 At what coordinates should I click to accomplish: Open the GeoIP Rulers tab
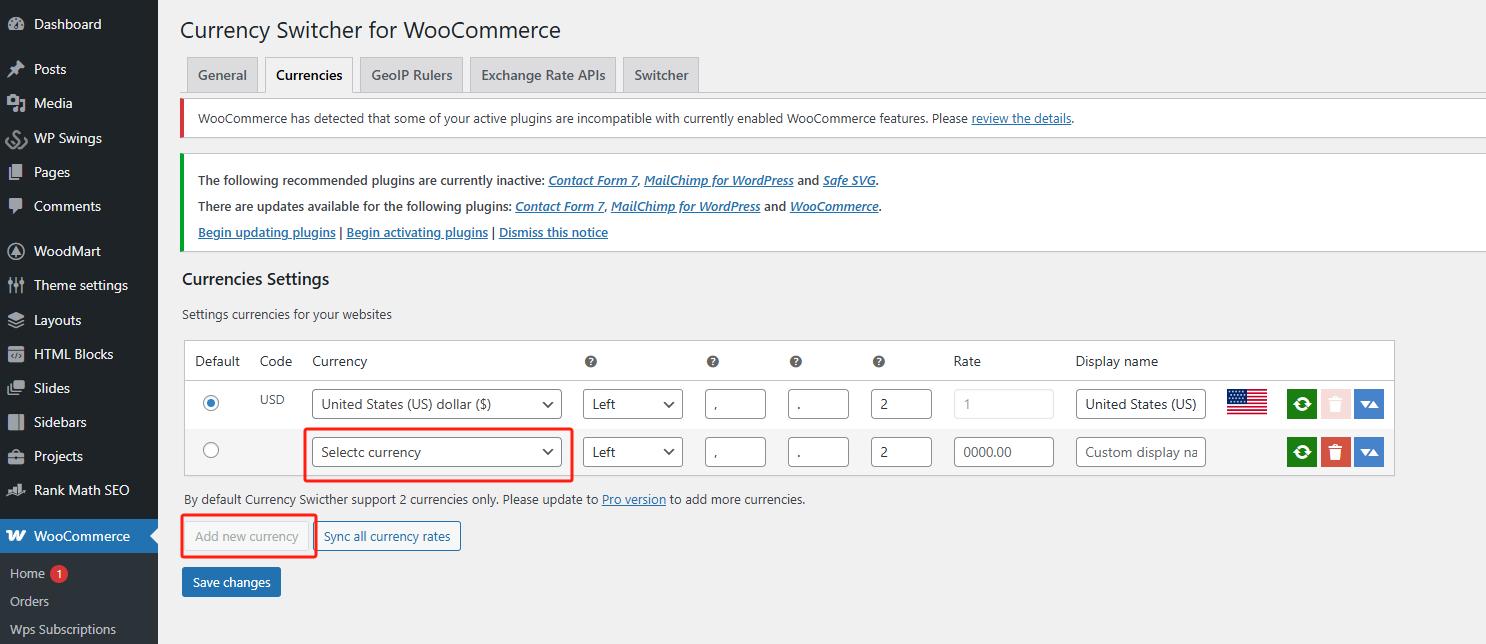coord(410,74)
